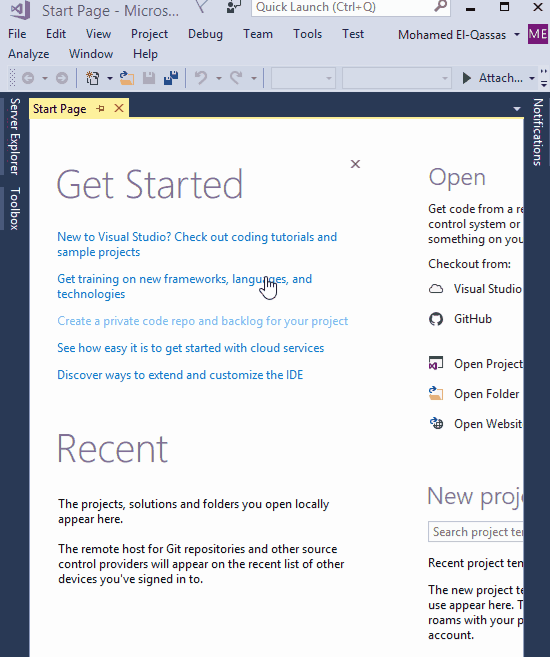
Task: Open the document tabs list dropdown
Action: 517,109
